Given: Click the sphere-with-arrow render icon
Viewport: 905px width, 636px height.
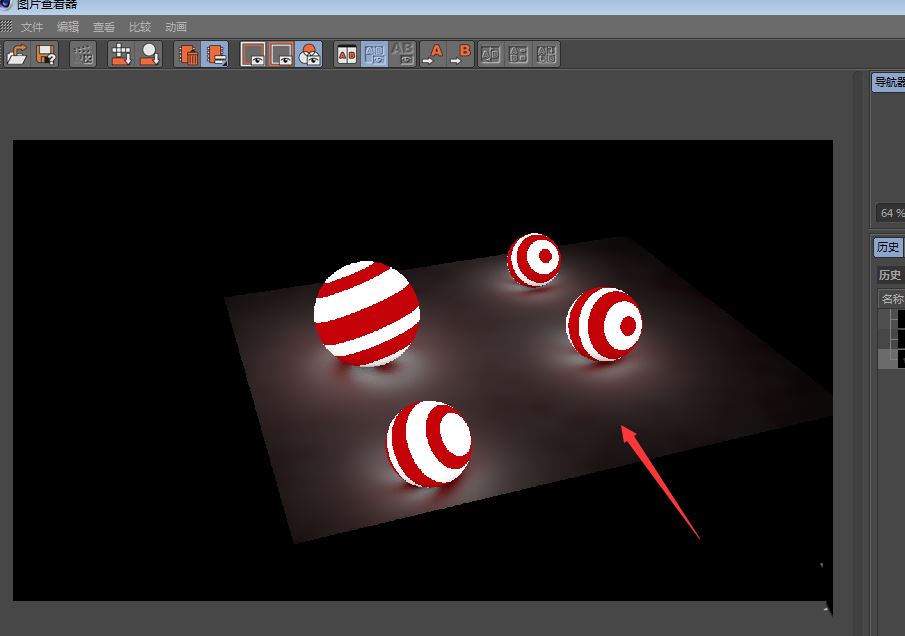Looking at the screenshot, I should (150, 54).
